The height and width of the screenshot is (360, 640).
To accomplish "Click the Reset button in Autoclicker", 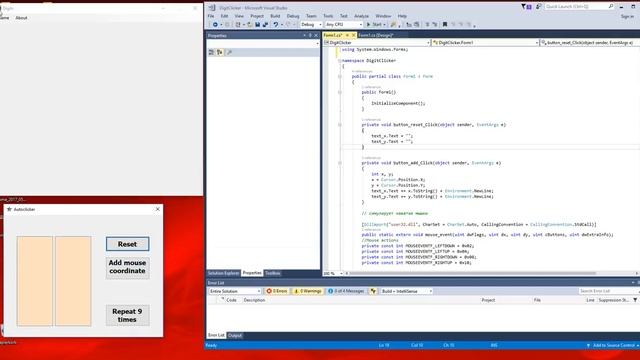I will coord(127,244).
